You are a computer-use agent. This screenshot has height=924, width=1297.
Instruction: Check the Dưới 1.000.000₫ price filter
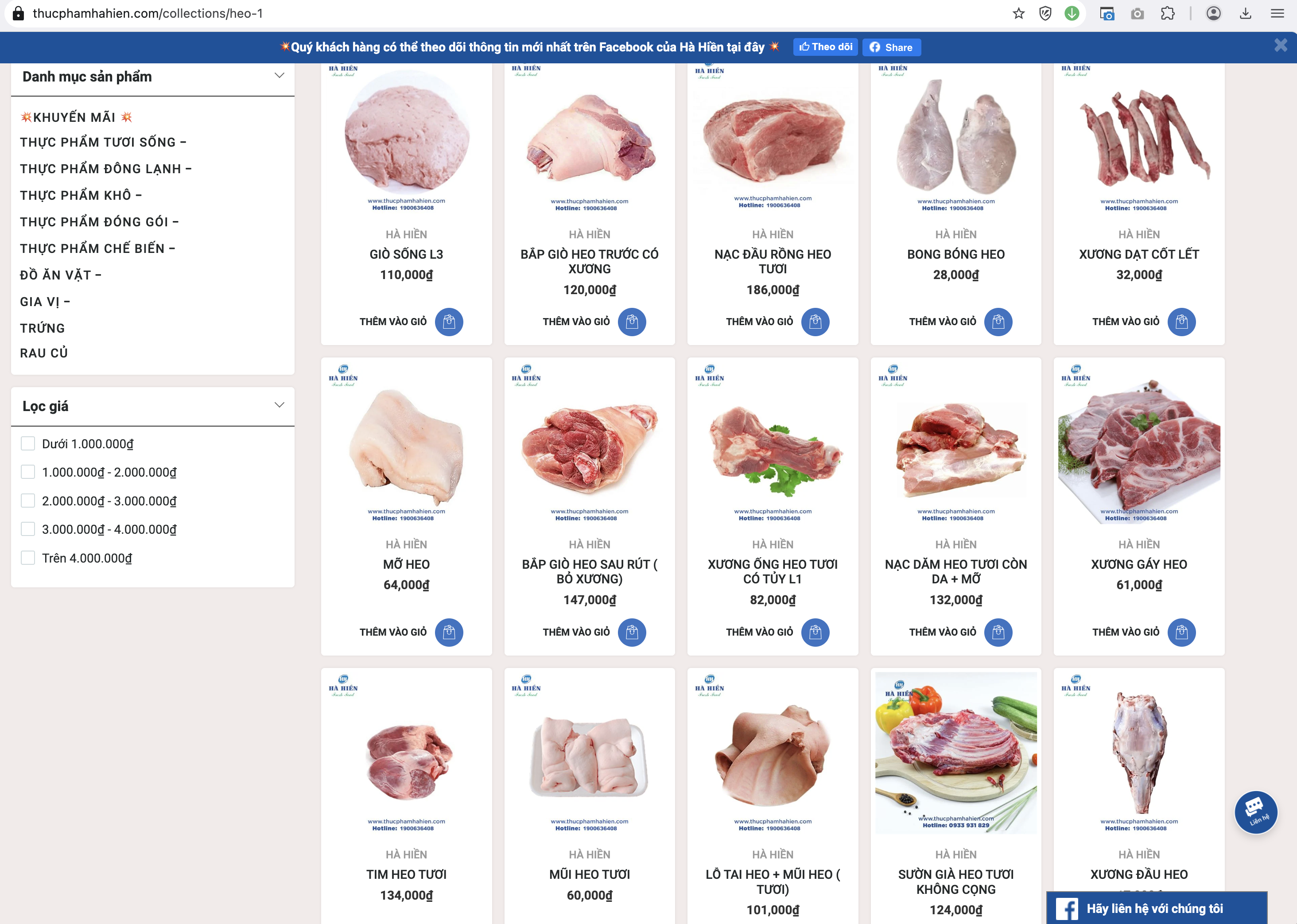click(x=28, y=444)
